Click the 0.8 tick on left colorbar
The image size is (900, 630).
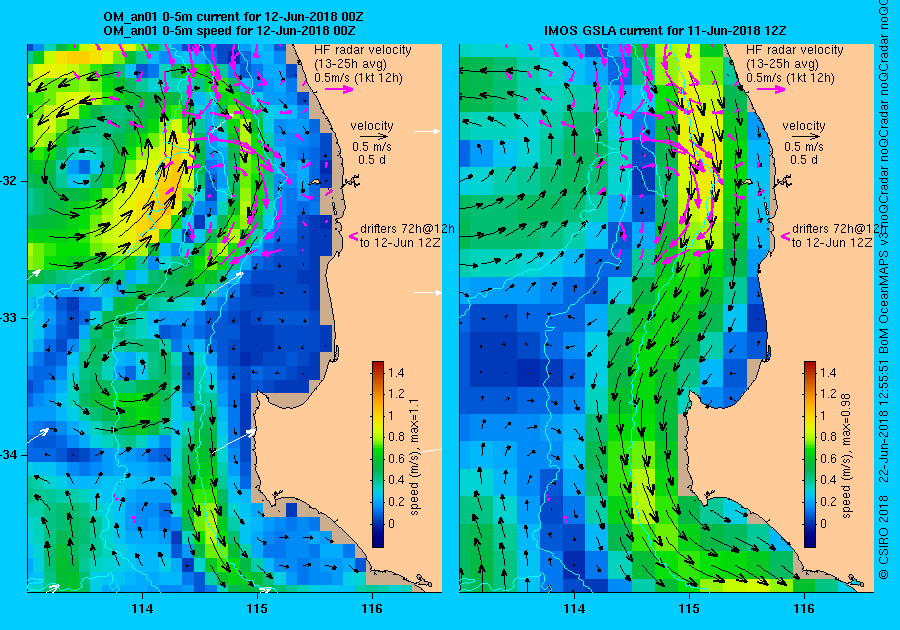click(396, 437)
